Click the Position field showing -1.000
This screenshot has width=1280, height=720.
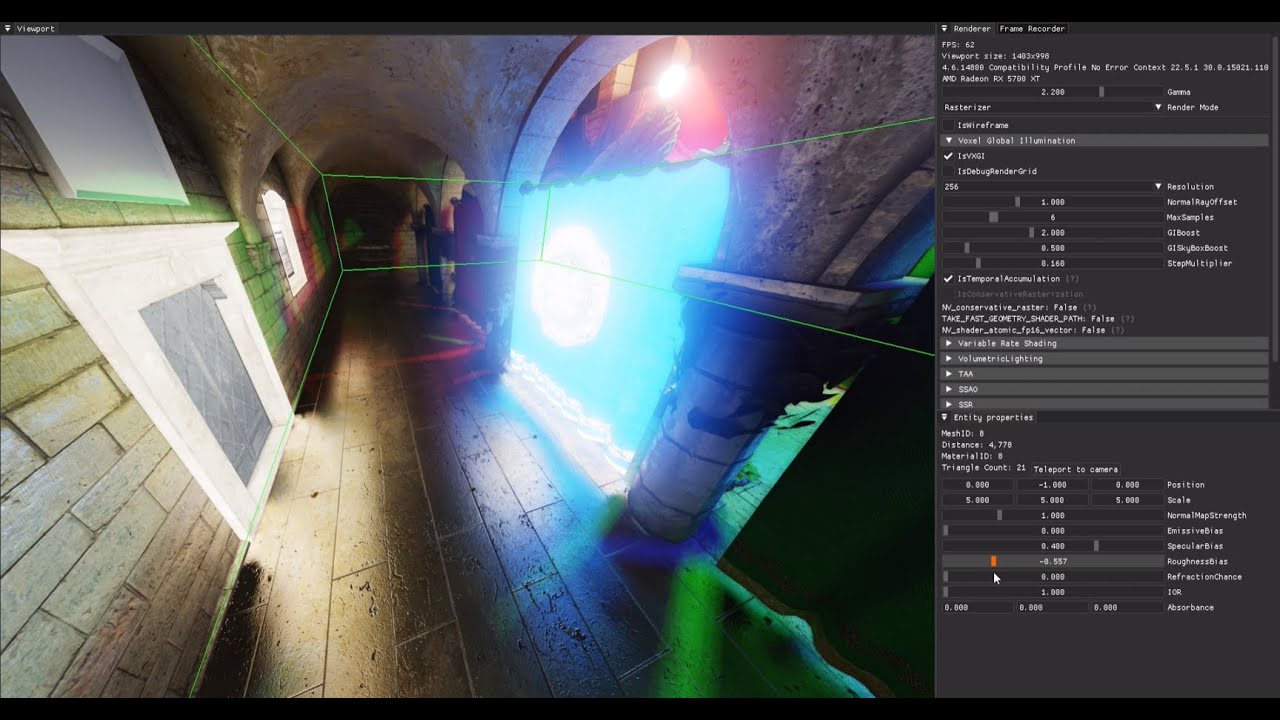pos(1052,485)
